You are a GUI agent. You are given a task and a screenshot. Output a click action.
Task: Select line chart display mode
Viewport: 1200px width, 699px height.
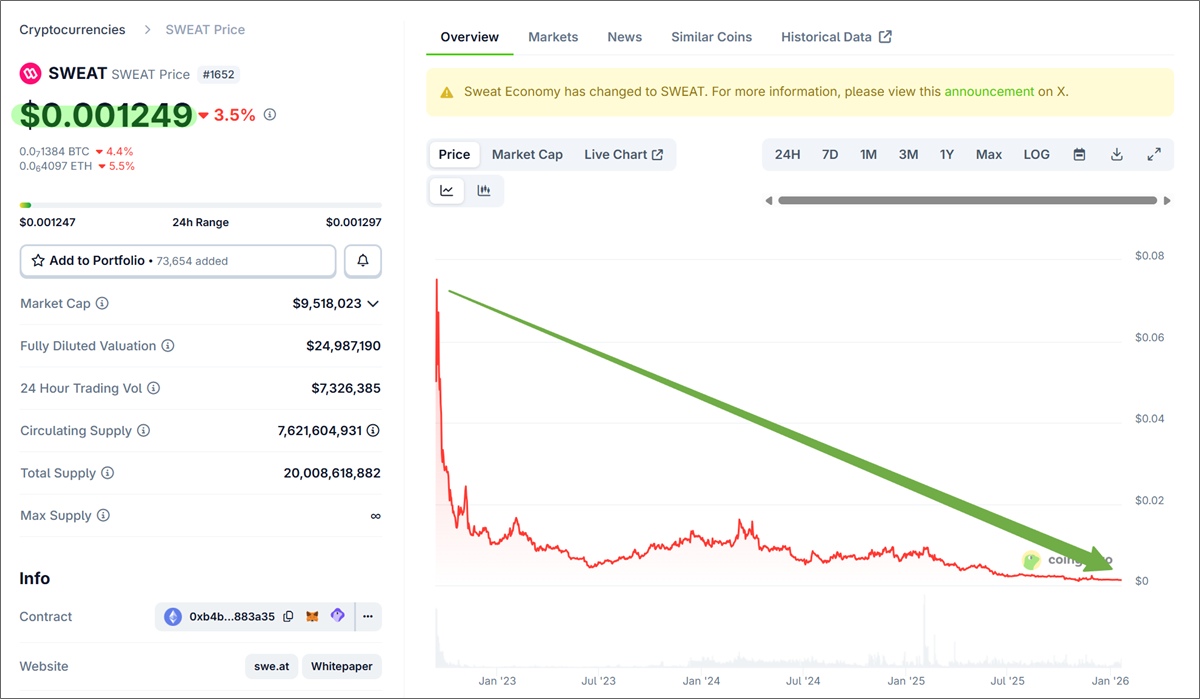pyautogui.click(x=447, y=189)
